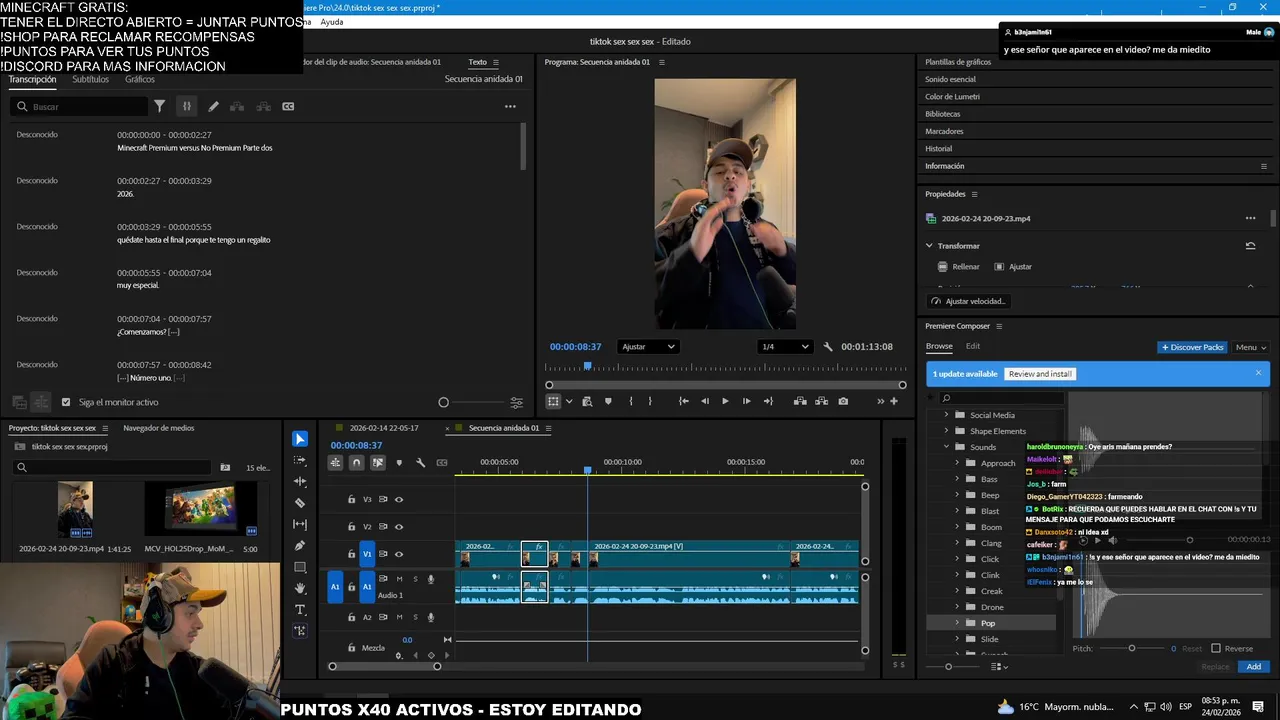Screen dimensions: 1280x720
Task: Expand the Social Media folder
Action: click(946, 415)
